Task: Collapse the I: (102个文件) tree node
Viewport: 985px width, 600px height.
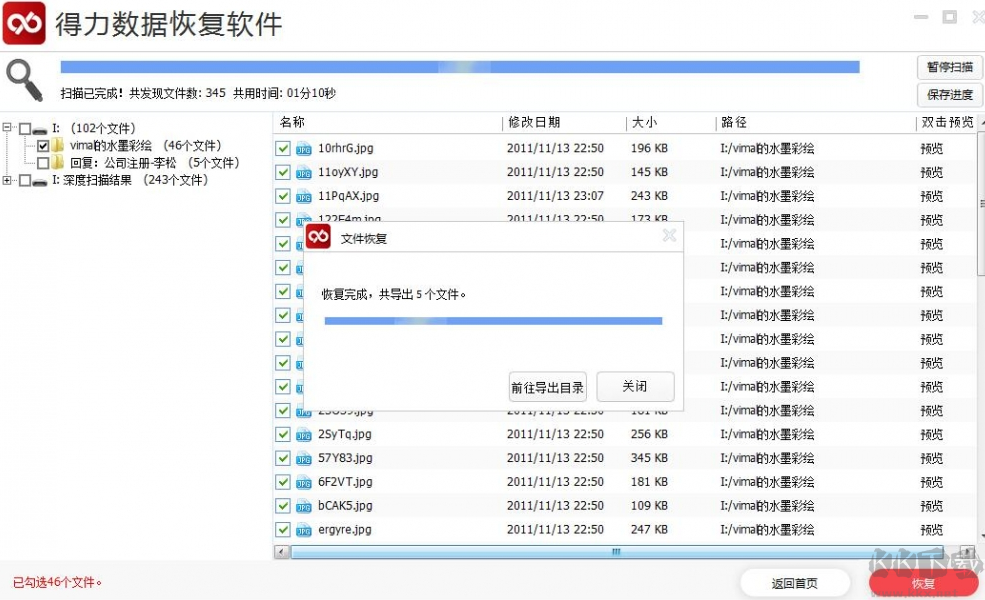Action: coord(5,128)
